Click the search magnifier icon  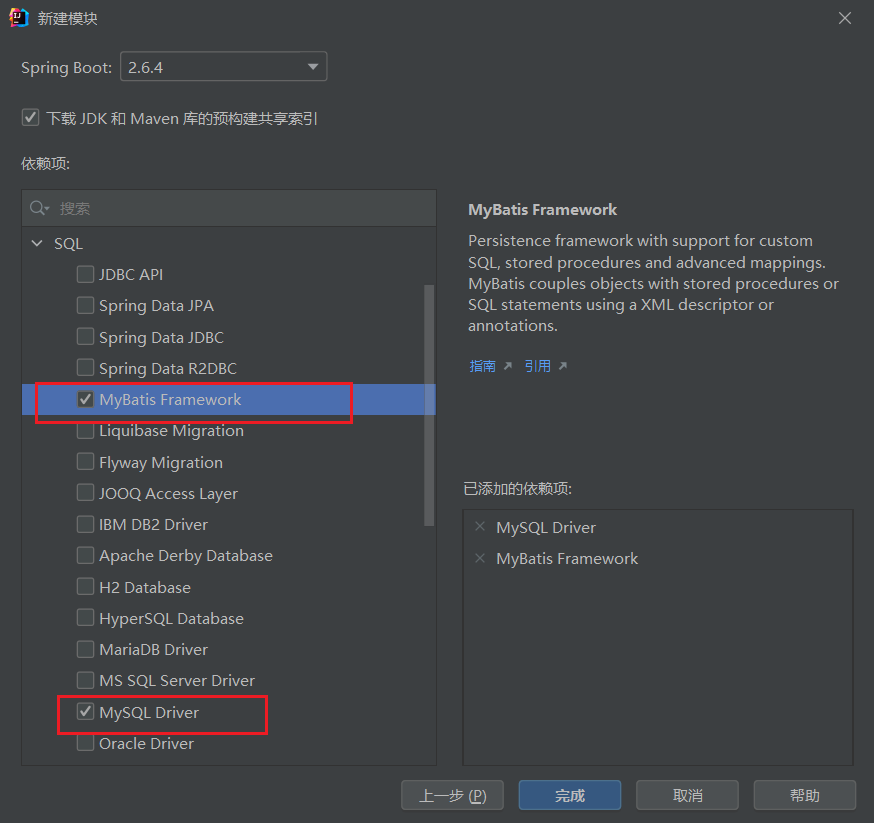click(x=39, y=208)
